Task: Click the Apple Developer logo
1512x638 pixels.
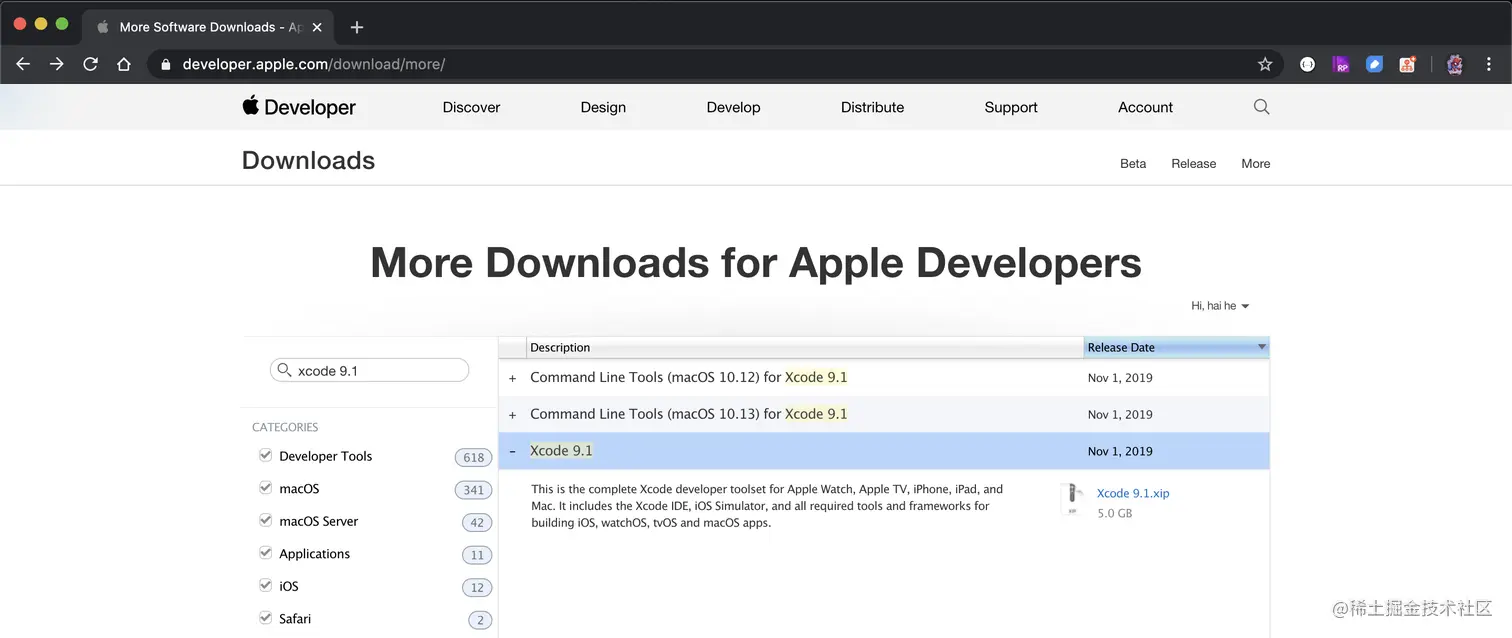Action: [x=299, y=107]
